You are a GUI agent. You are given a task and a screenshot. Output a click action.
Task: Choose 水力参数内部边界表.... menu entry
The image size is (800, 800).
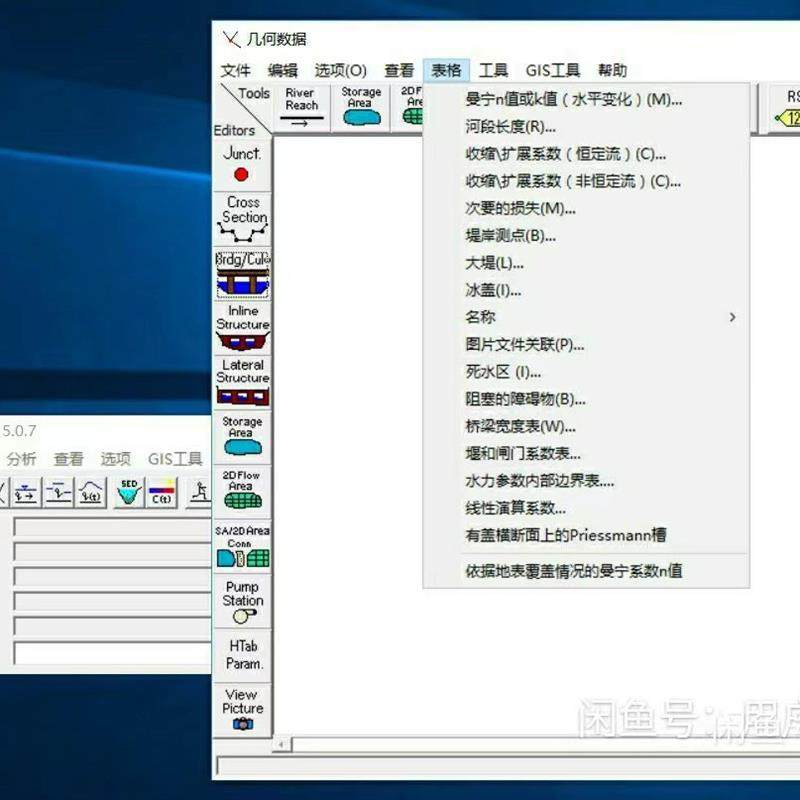pyautogui.click(x=586, y=481)
